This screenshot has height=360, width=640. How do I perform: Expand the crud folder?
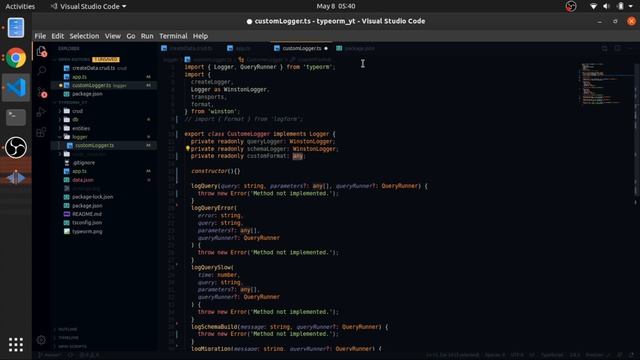coord(78,111)
